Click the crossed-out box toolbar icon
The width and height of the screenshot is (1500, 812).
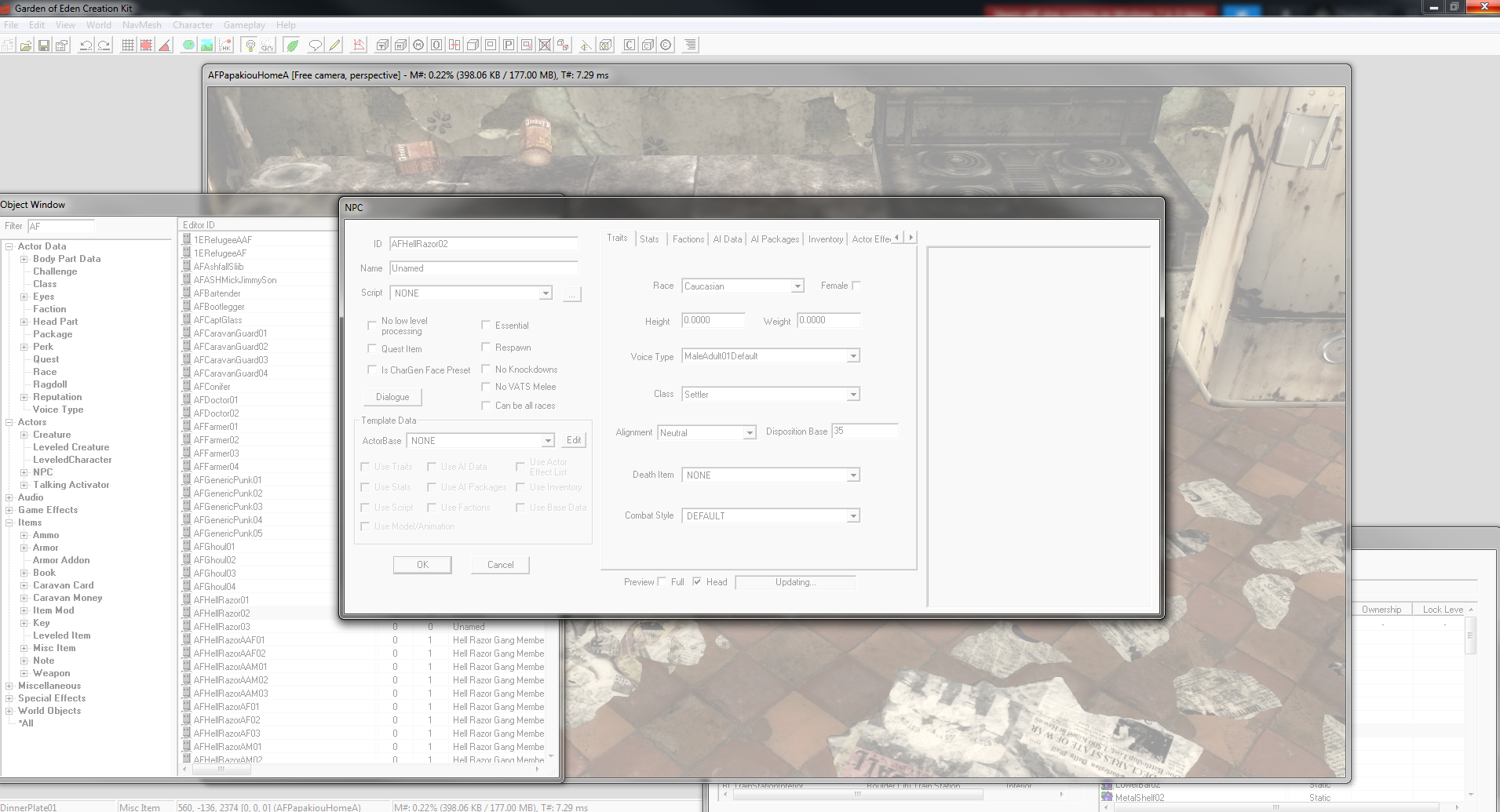coord(545,46)
